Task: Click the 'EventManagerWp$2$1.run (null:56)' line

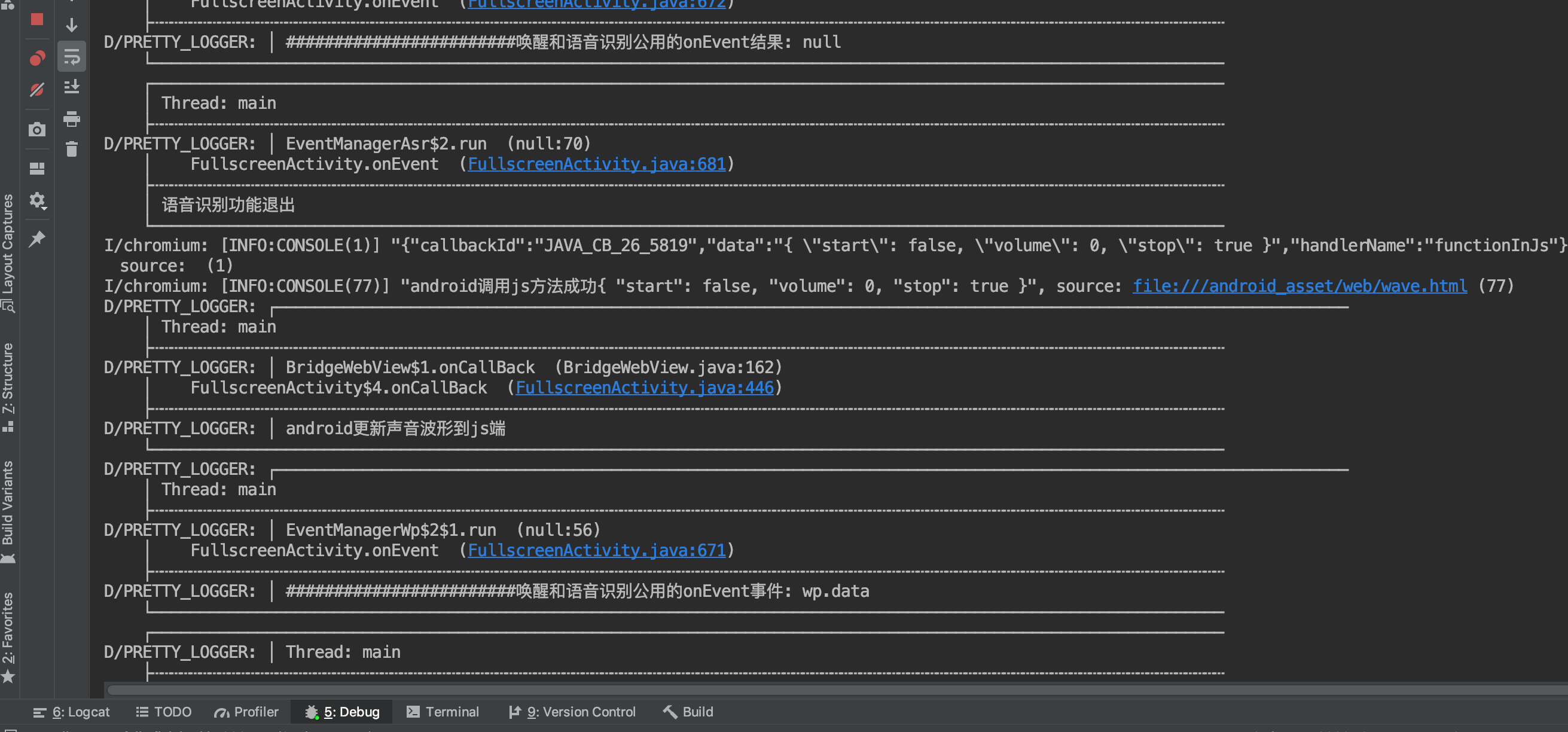Action: point(443,530)
